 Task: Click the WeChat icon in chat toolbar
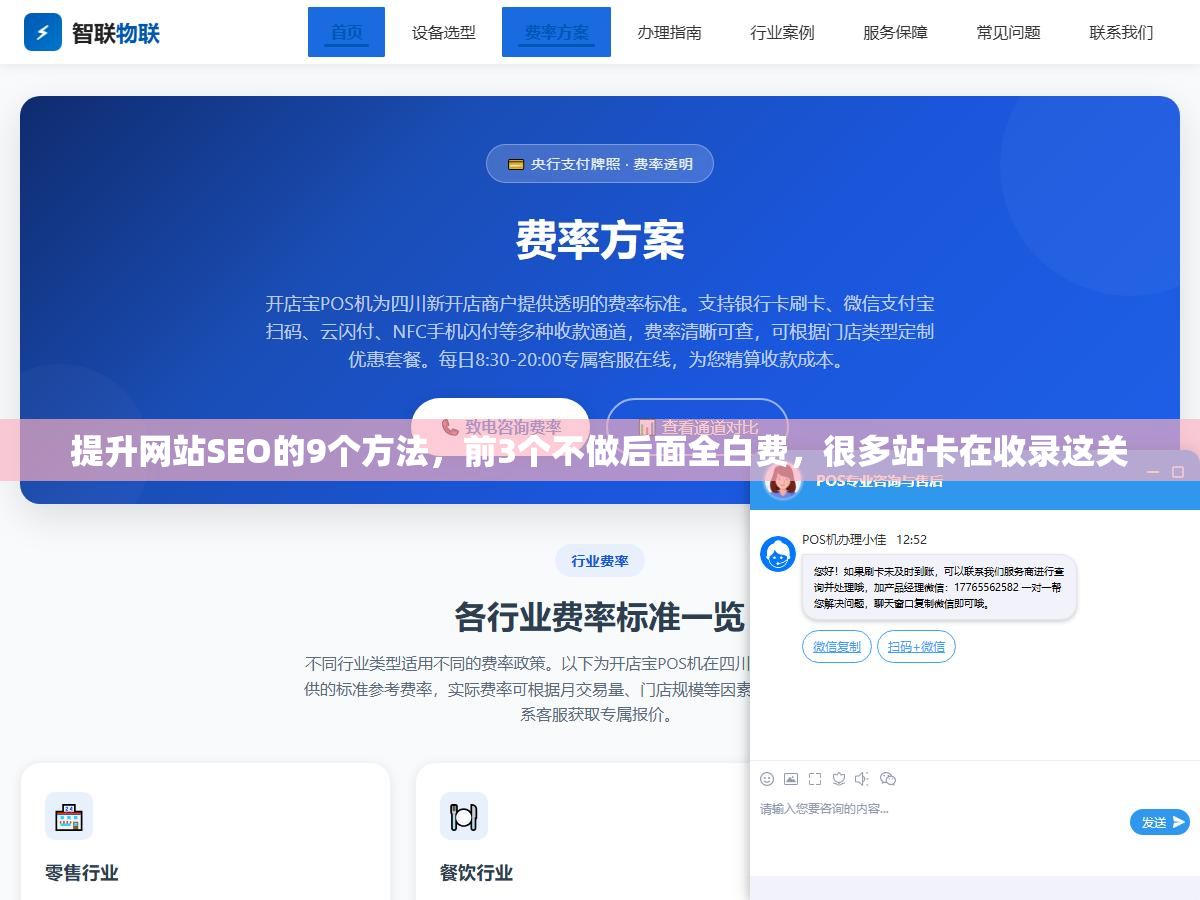coord(887,779)
